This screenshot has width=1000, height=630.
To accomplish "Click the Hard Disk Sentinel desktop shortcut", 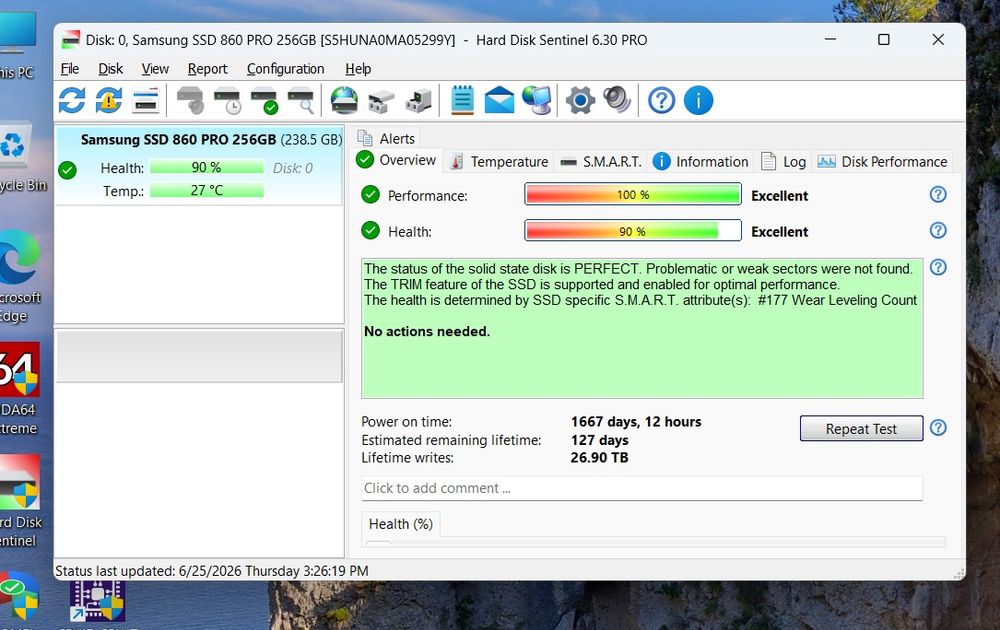I will point(20,501).
